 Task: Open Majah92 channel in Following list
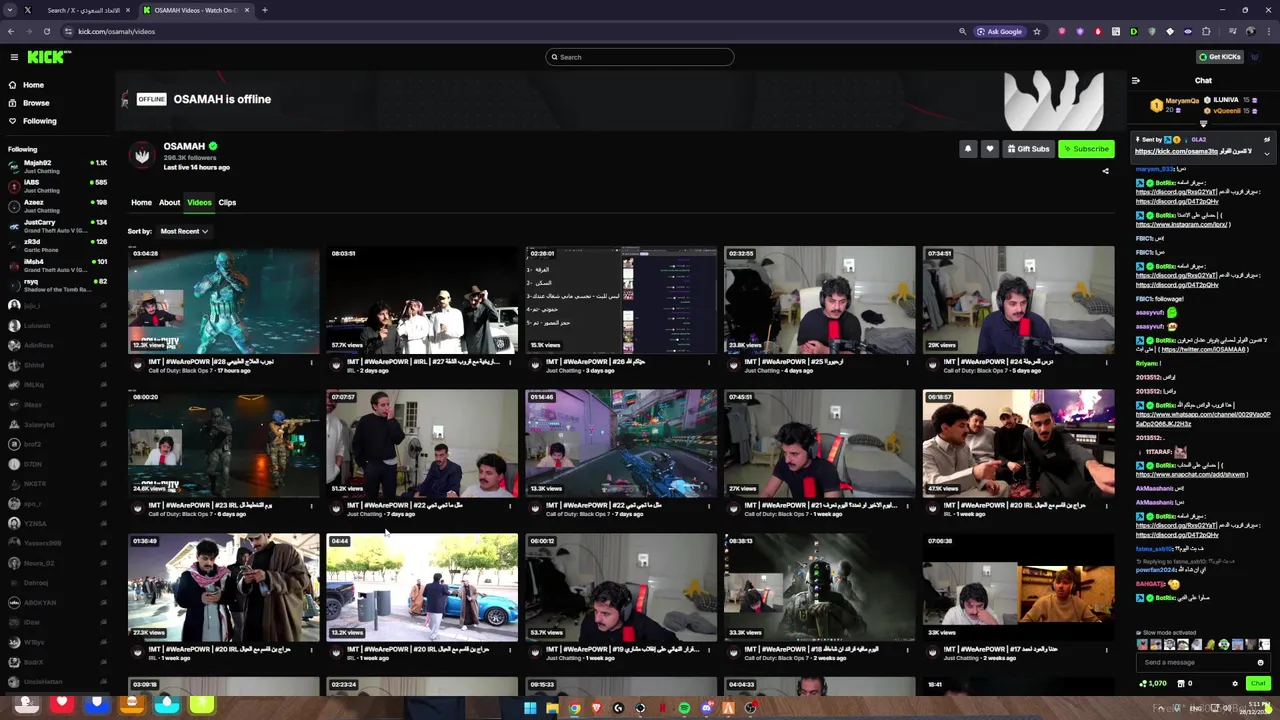[x=57, y=166]
